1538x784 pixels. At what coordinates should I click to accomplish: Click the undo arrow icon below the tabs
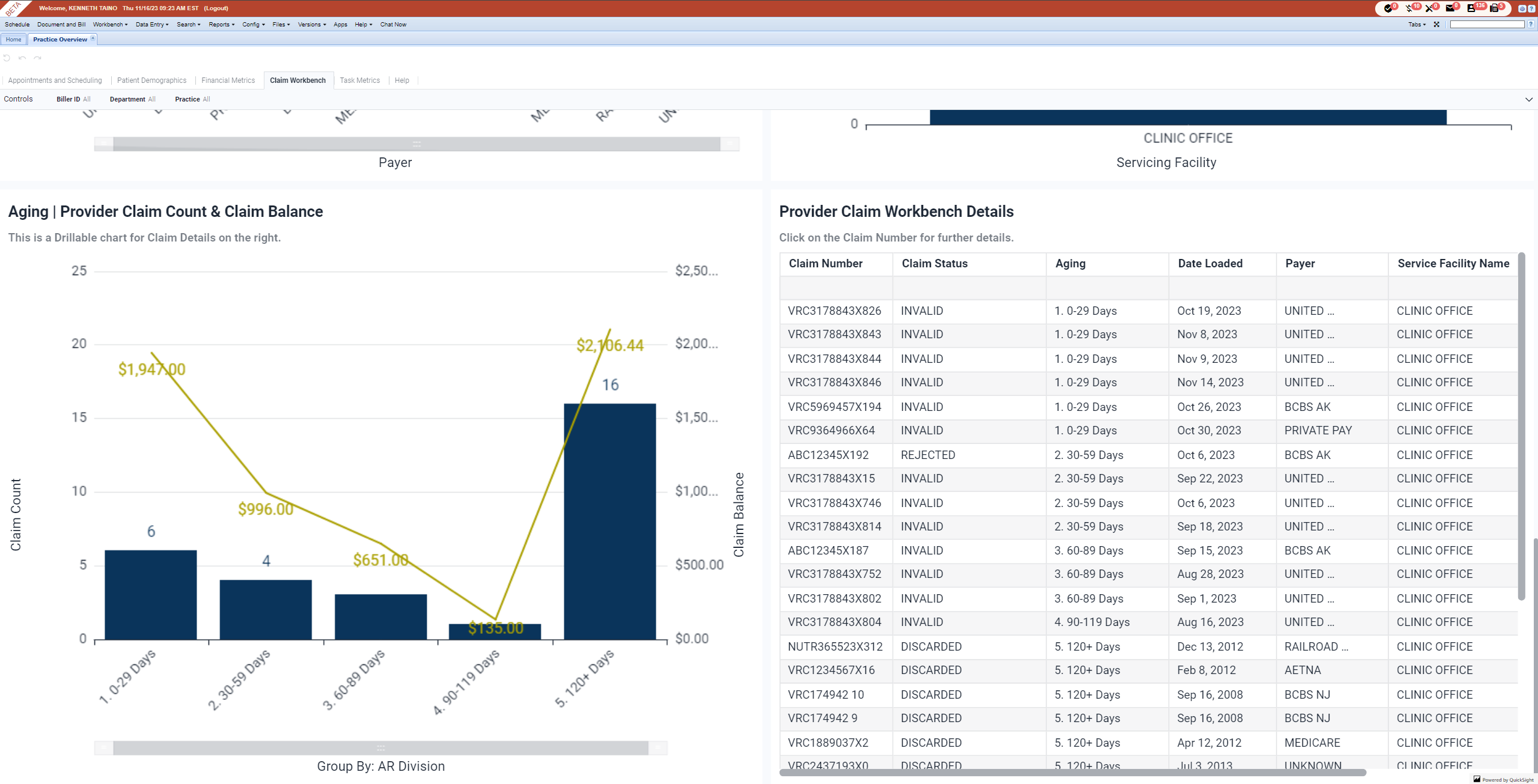[x=22, y=58]
